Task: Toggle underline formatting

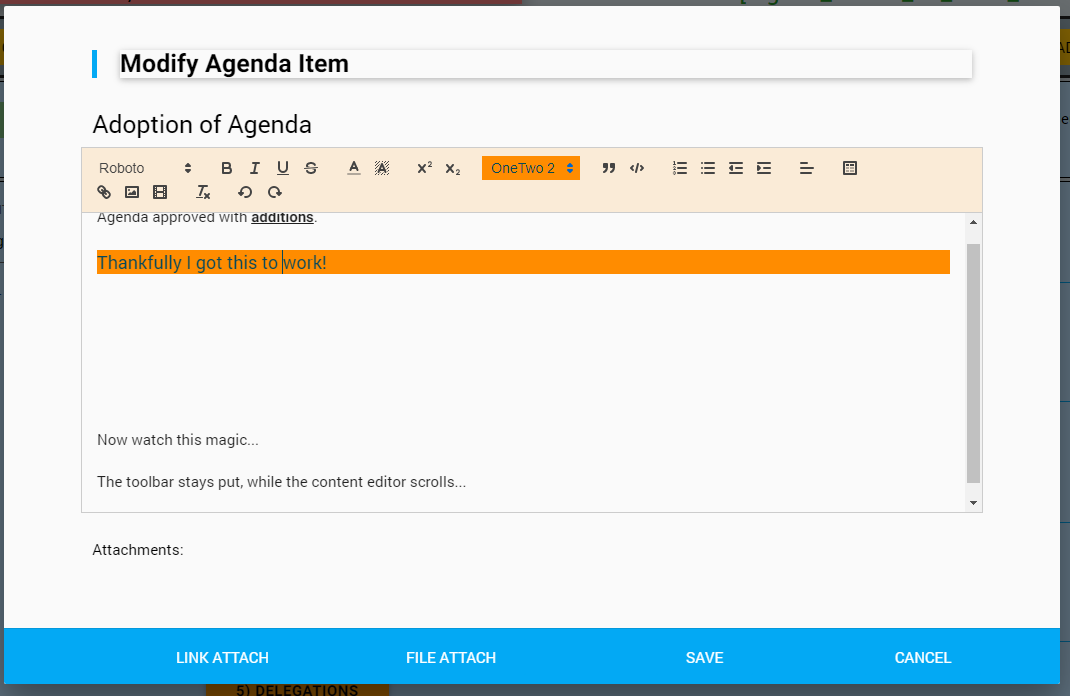Action: coord(283,168)
